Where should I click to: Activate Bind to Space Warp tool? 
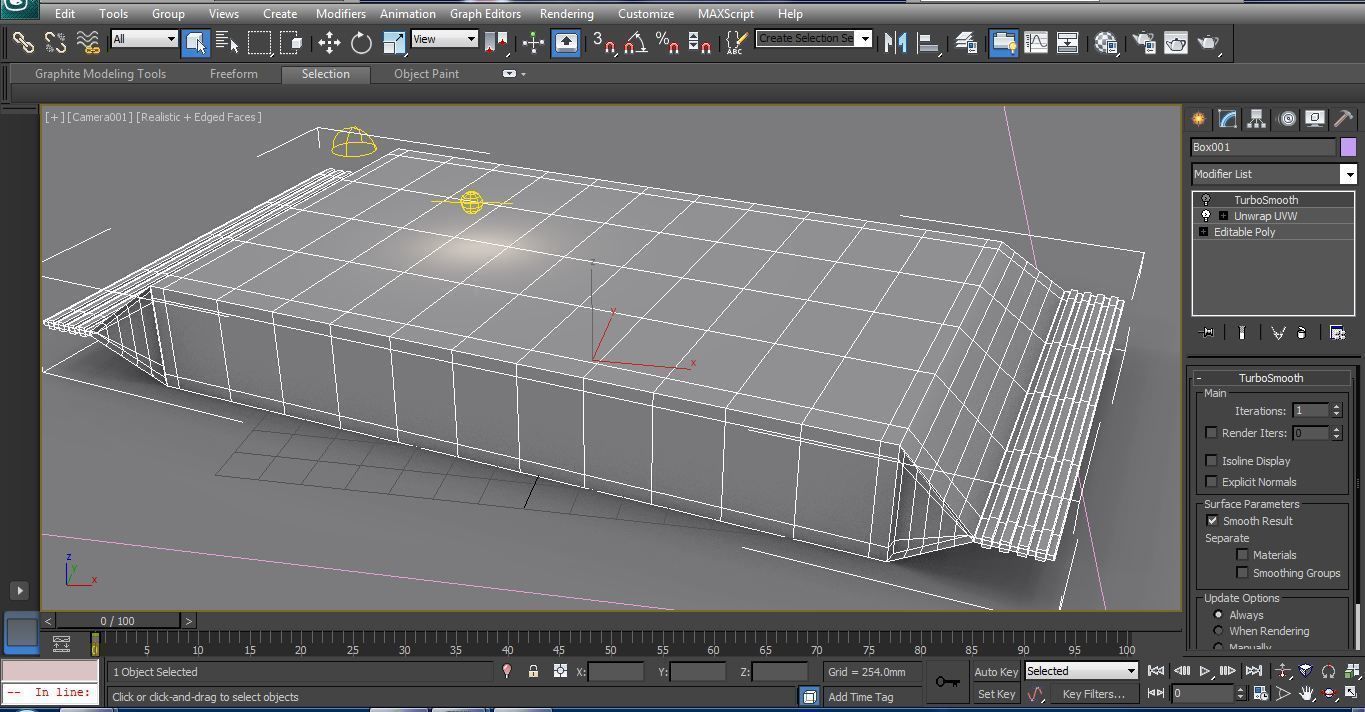[88, 42]
